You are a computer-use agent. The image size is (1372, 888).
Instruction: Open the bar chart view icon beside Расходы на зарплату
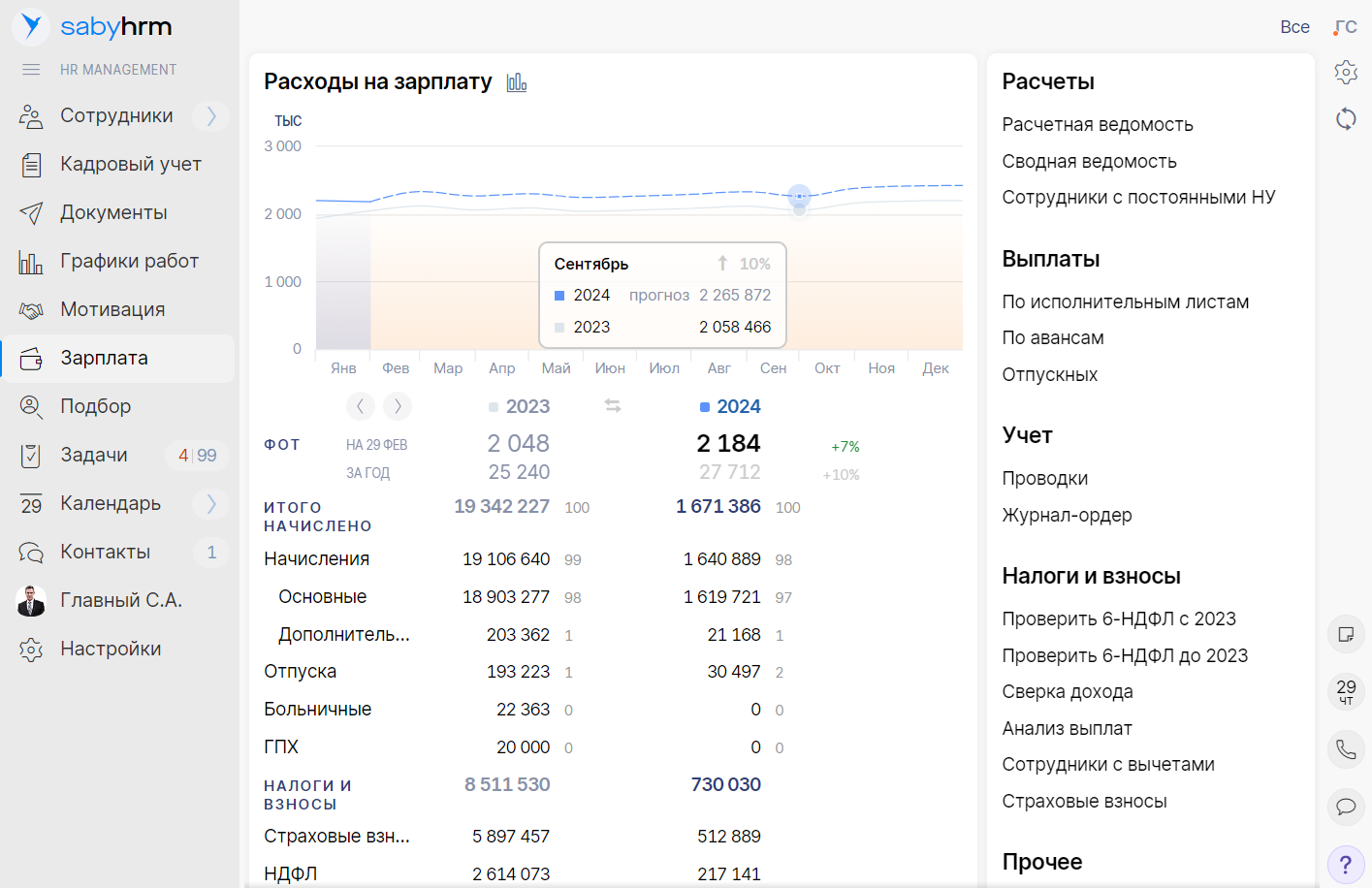click(517, 82)
